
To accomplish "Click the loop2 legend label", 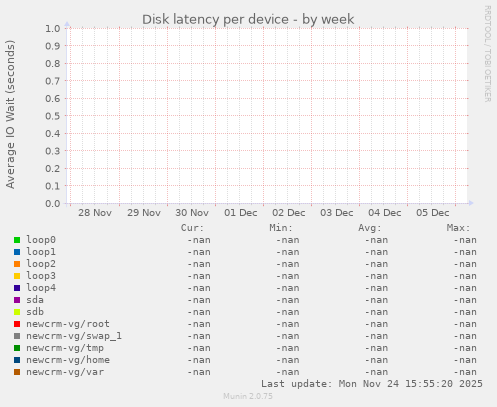I will pos(41,264).
